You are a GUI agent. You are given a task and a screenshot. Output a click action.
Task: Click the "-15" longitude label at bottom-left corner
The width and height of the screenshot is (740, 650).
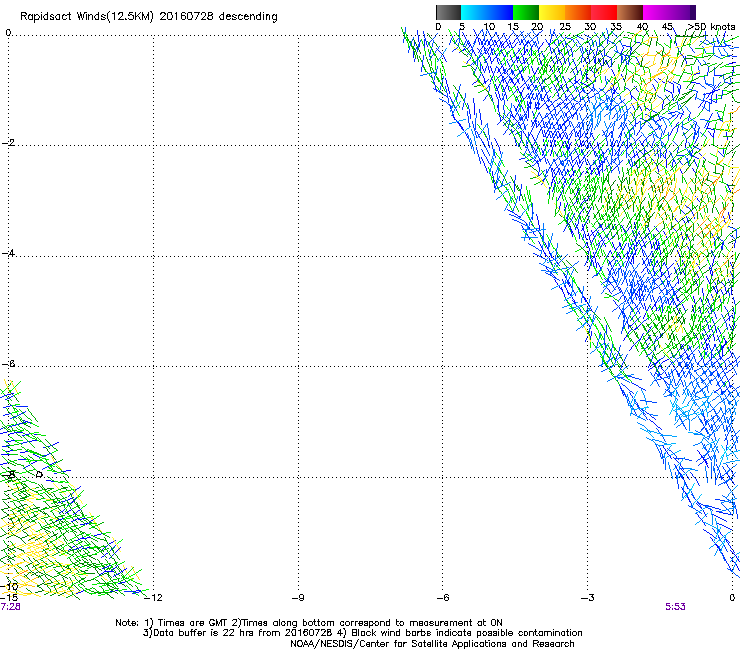point(9,597)
